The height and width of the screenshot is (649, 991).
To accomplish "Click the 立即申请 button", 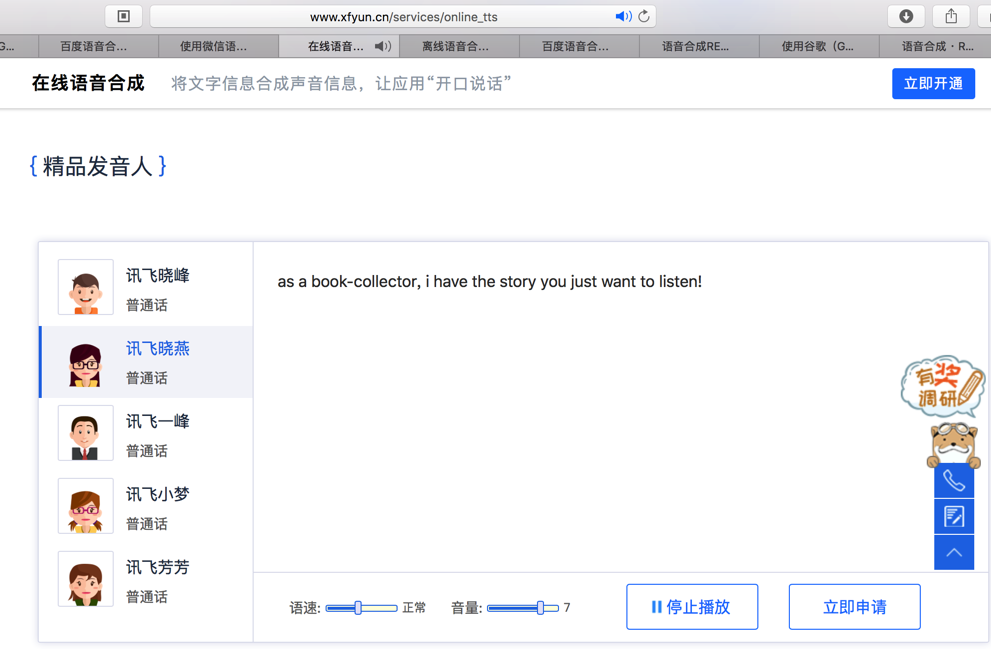I will (854, 607).
